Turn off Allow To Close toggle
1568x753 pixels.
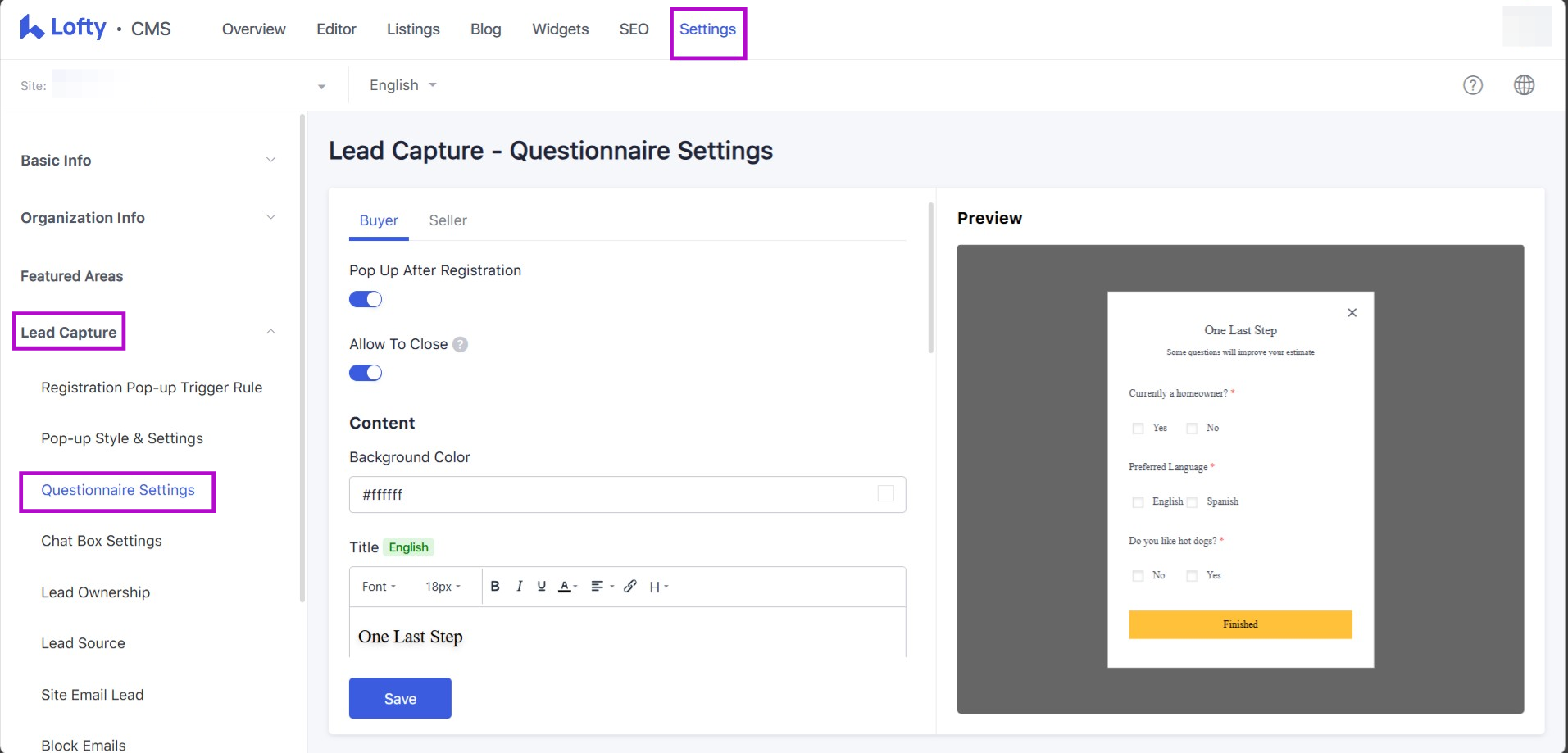click(x=366, y=373)
